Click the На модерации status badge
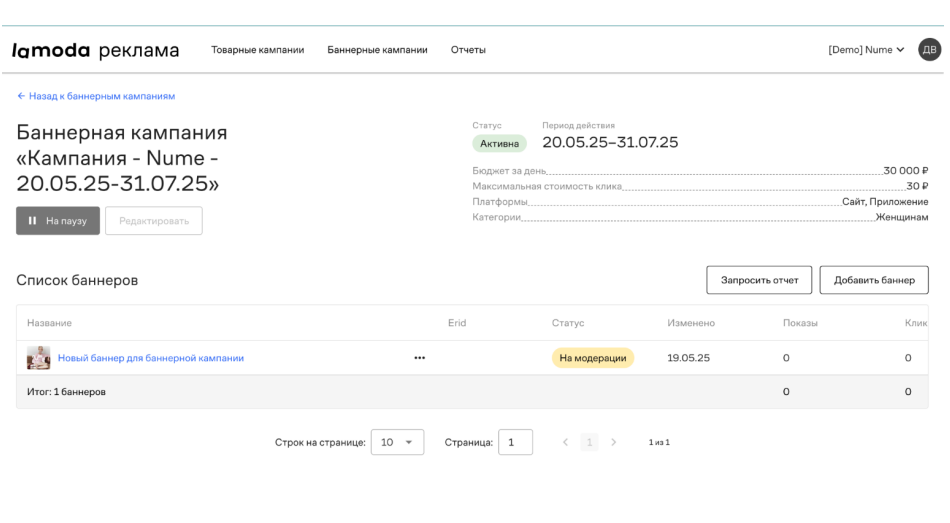 coord(593,358)
